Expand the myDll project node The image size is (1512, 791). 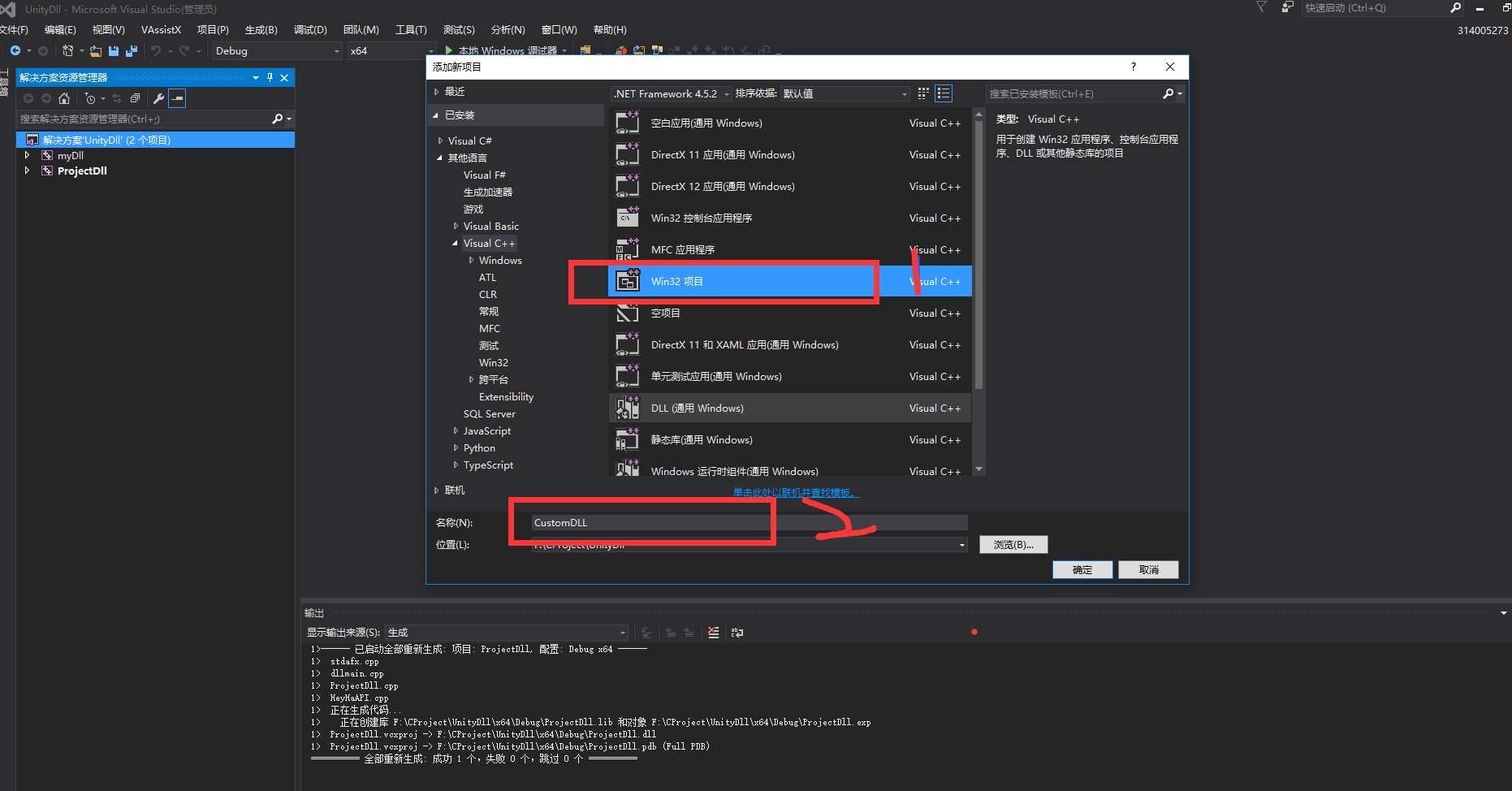[28, 155]
